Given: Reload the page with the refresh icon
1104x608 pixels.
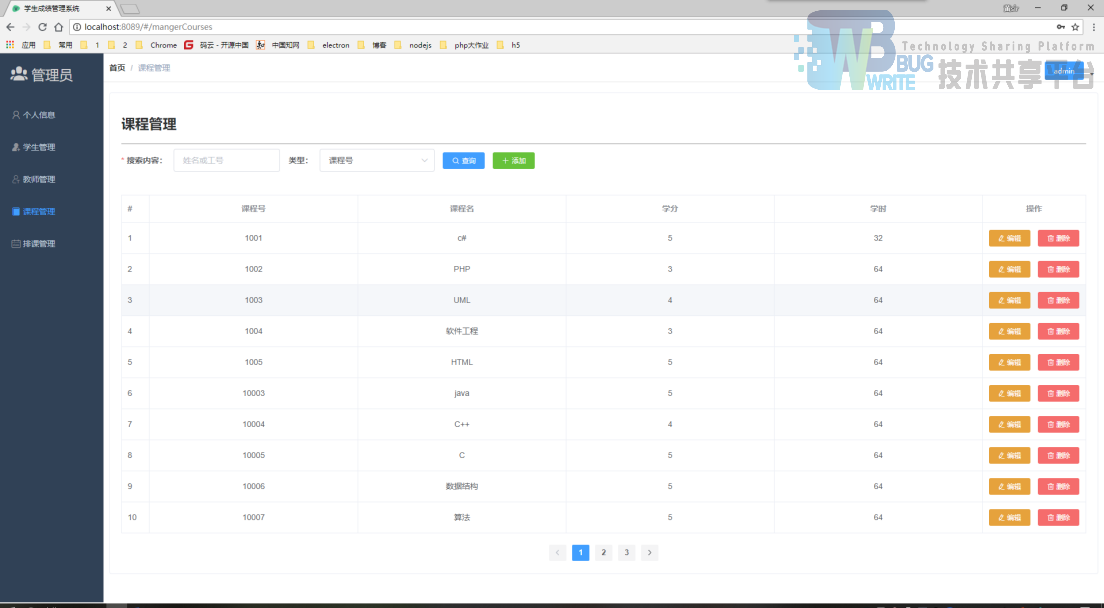Looking at the screenshot, I should 42,27.
